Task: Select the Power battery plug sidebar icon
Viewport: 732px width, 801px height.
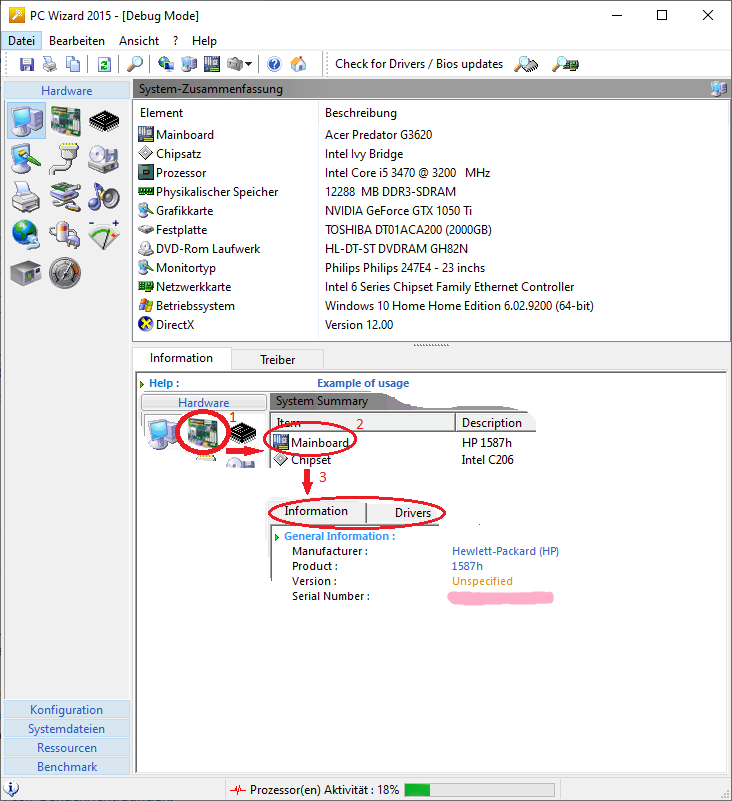Action: (x=65, y=234)
